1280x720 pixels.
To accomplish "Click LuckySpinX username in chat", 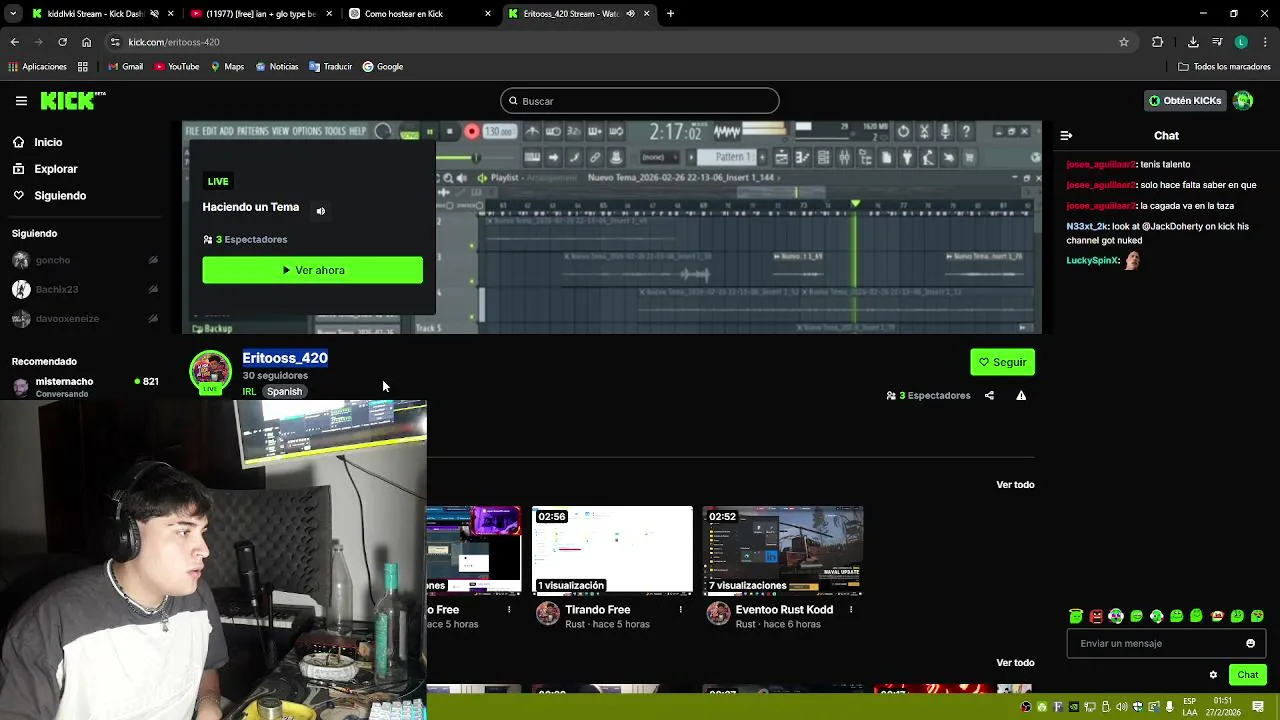I will (1092, 261).
